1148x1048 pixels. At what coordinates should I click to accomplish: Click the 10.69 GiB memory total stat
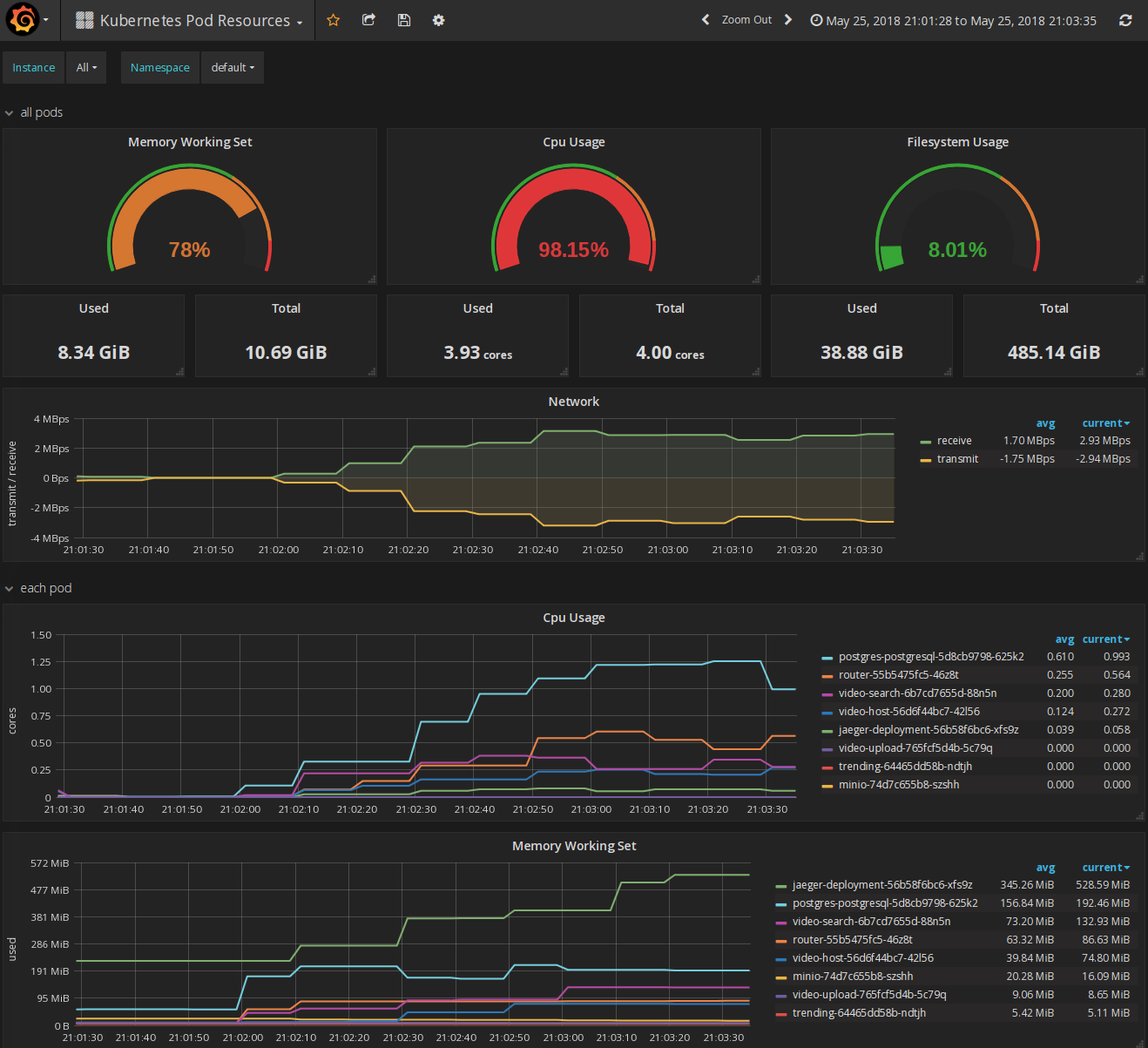[x=286, y=353]
